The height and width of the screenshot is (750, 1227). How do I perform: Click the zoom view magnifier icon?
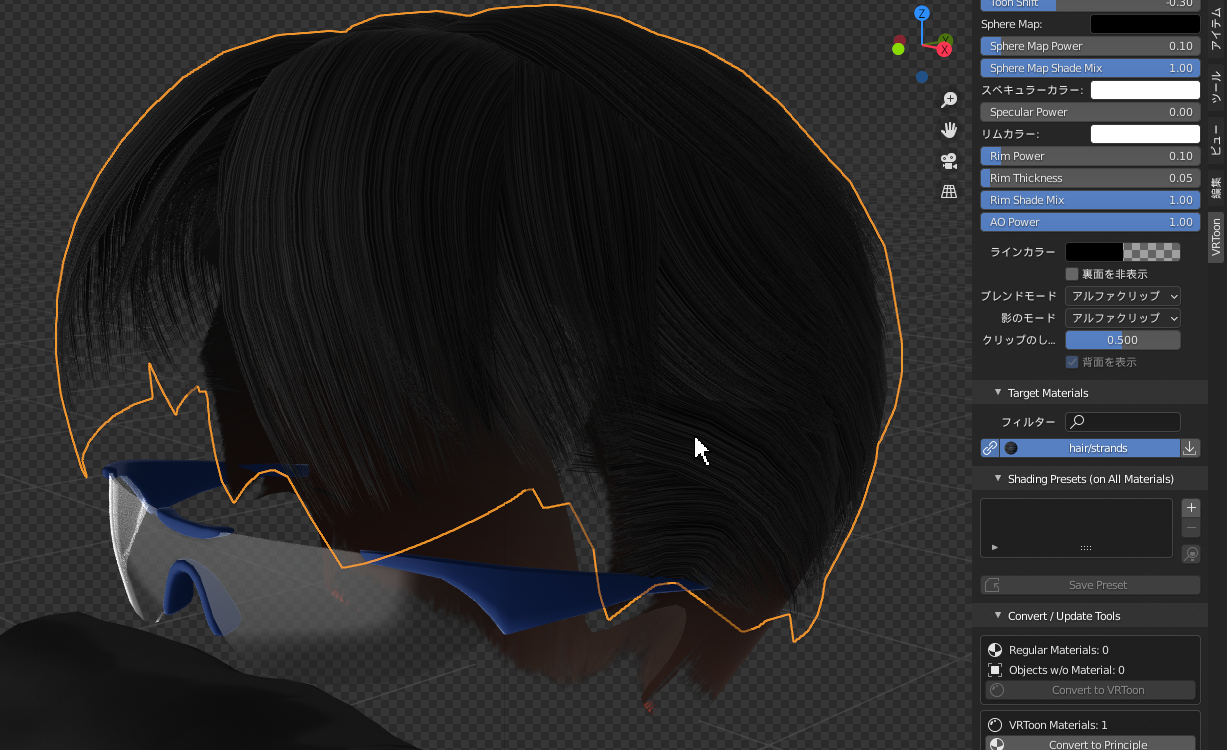coord(949,100)
